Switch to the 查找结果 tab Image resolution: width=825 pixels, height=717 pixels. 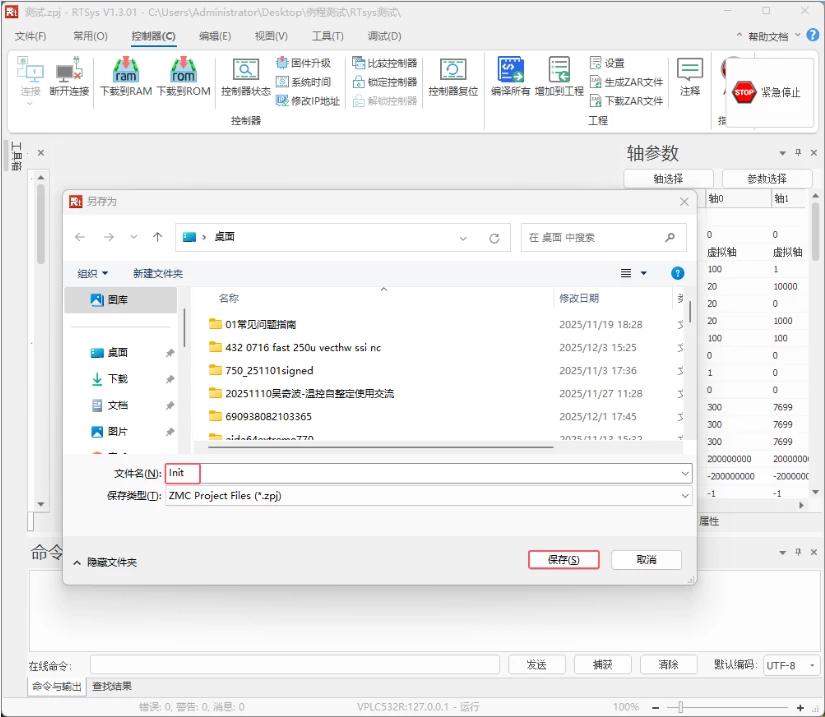click(x=112, y=686)
